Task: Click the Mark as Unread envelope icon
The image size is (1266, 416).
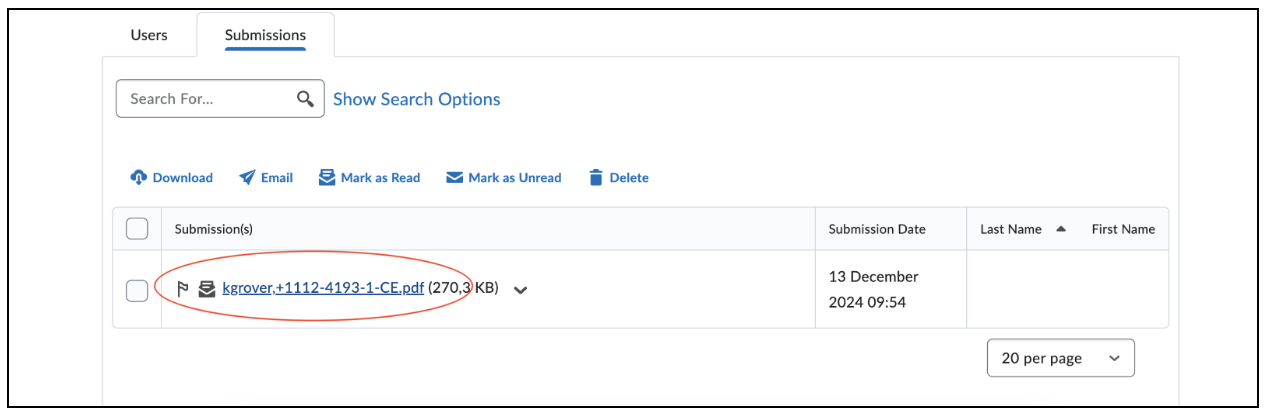Action: [454, 177]
